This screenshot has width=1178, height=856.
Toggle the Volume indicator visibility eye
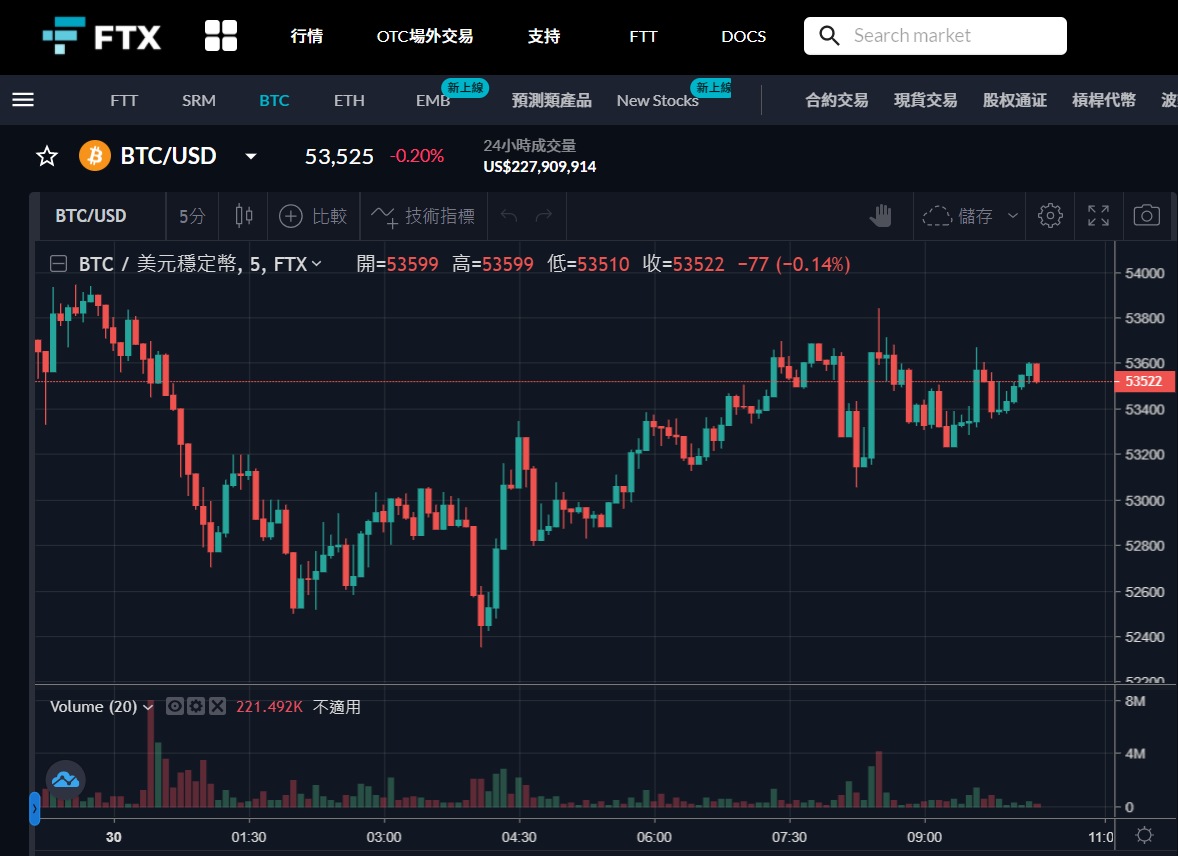pos(174,706)
